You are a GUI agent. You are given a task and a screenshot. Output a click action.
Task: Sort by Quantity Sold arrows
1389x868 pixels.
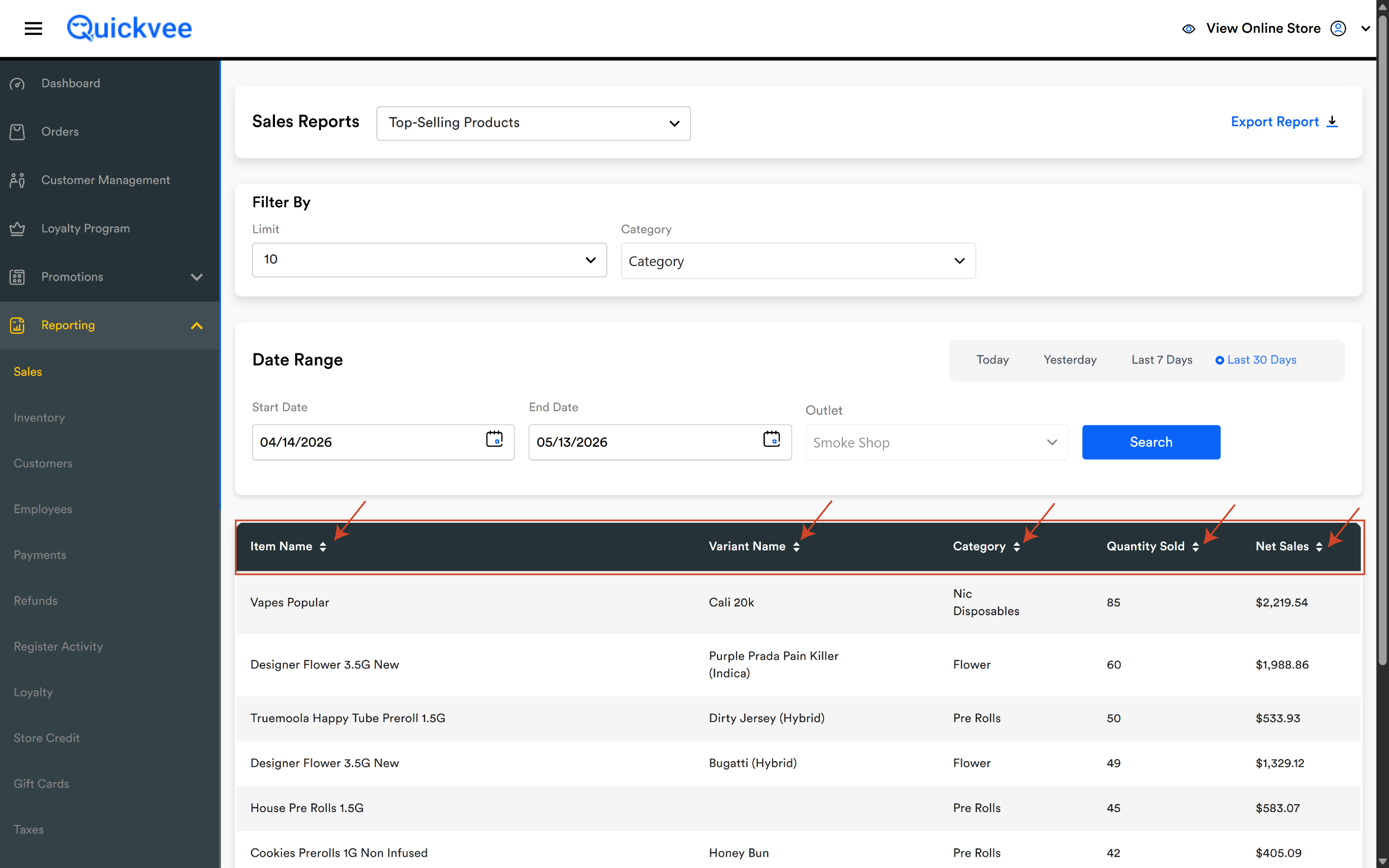[x=1195, y=546]
